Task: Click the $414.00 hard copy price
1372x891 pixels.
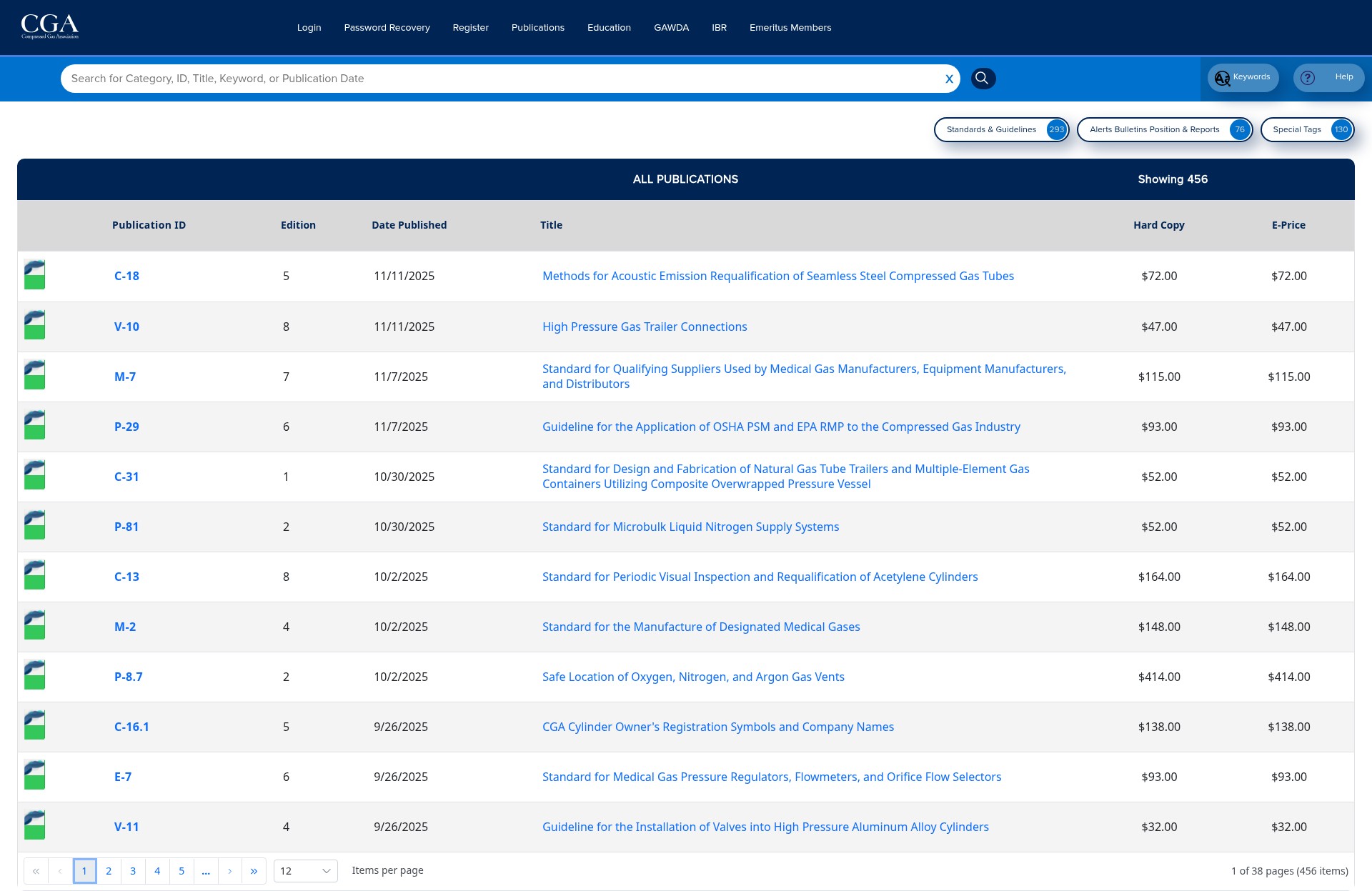Action: click(x=1159, y=677)
